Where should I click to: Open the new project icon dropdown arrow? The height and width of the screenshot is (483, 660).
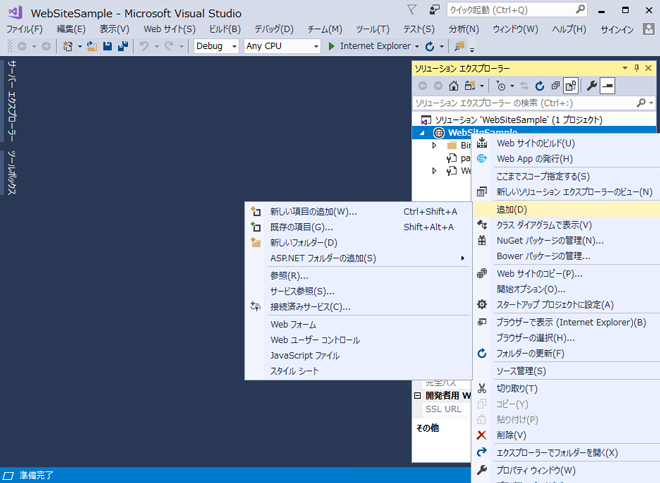(x=80, y=46)
